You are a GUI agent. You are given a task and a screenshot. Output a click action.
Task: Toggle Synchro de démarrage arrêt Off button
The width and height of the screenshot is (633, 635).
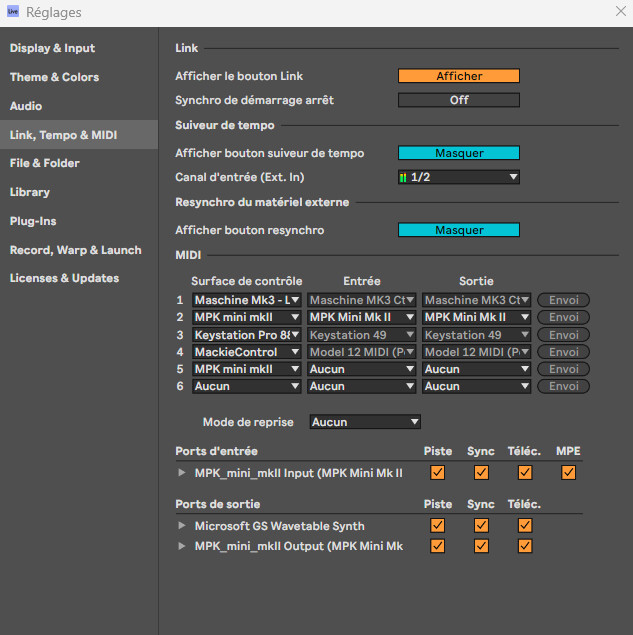point(459,100)
